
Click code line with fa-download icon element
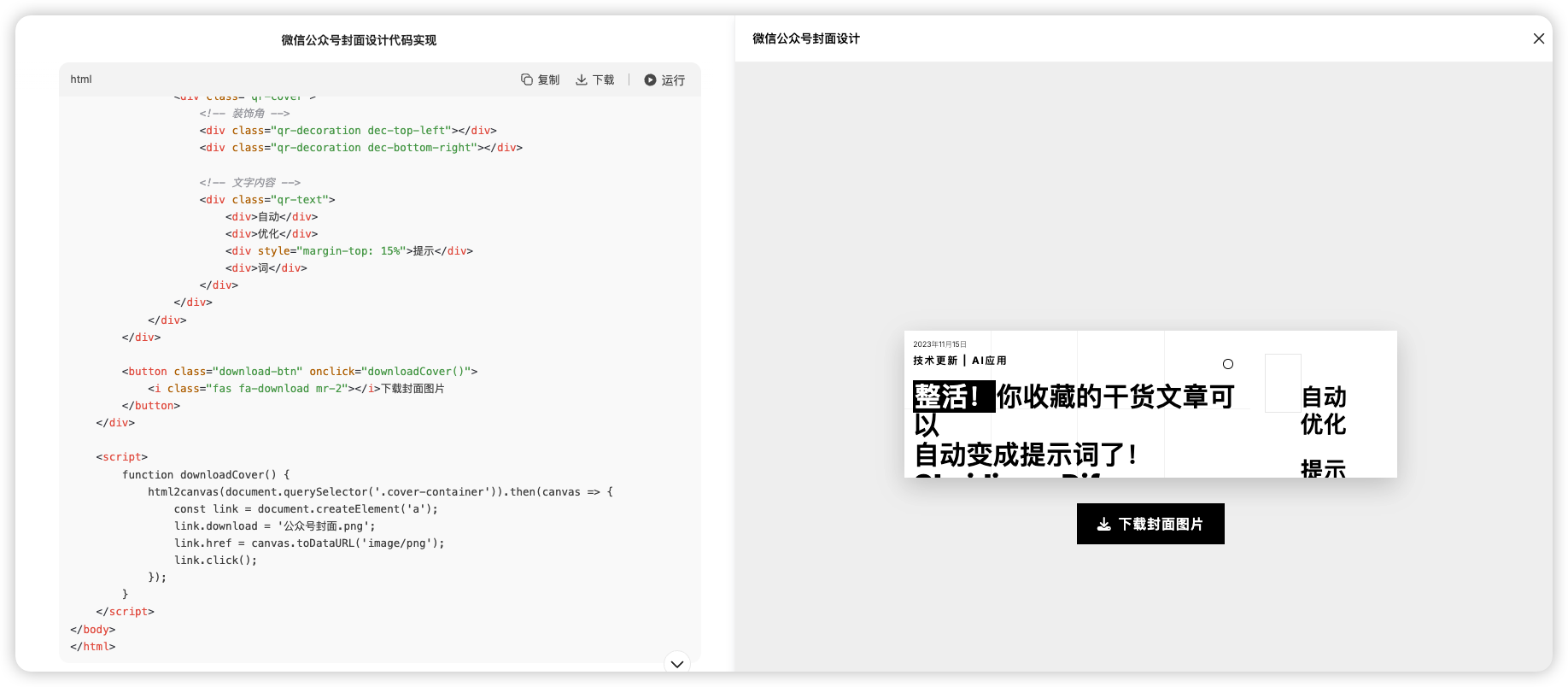tap(296, 388)
